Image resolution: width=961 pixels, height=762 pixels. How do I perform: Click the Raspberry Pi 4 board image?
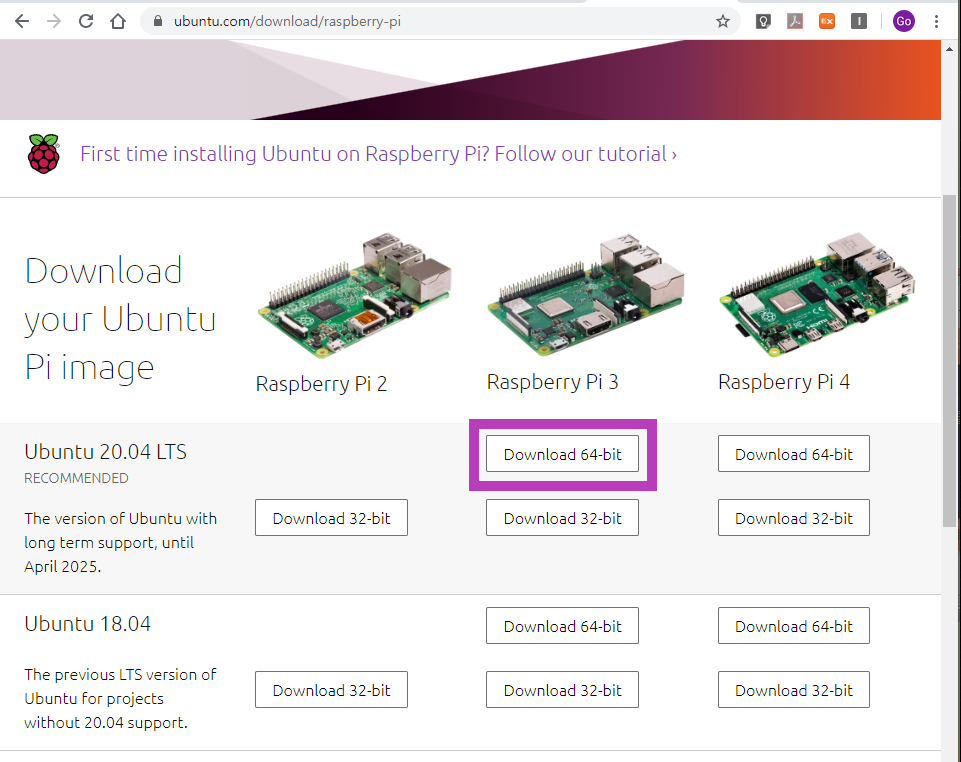pyautogui.click(x=817, y=294)
